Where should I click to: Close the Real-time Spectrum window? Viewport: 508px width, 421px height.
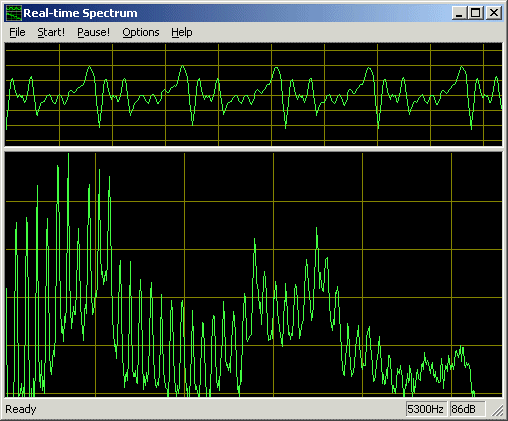494,13
